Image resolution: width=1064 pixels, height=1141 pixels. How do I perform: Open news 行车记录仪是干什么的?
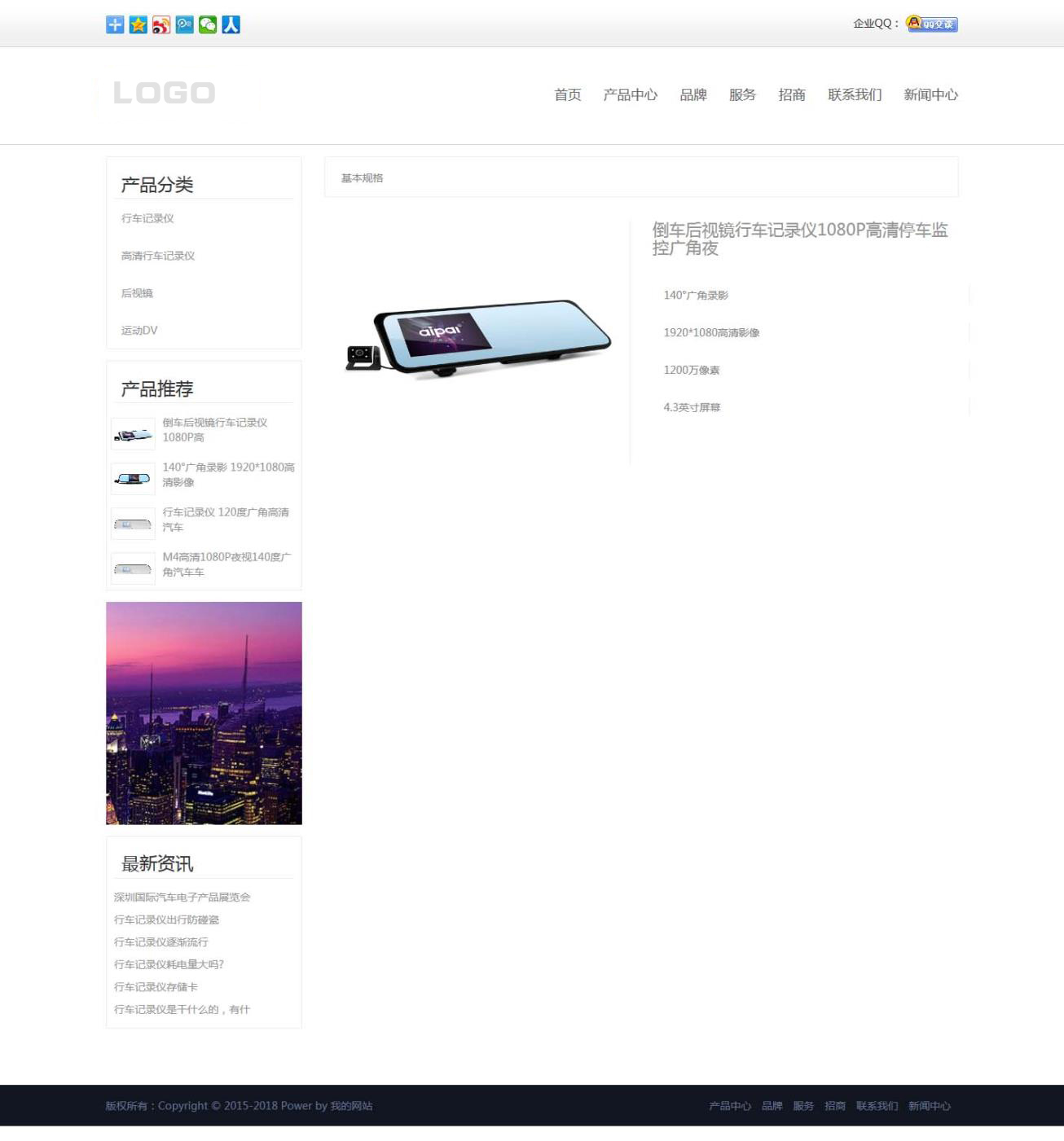click(182, 1010)
